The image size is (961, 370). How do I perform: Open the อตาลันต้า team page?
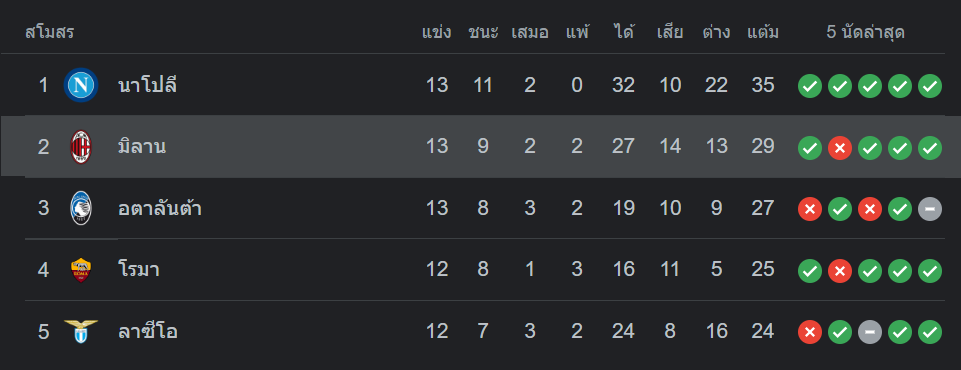point(160,208)
